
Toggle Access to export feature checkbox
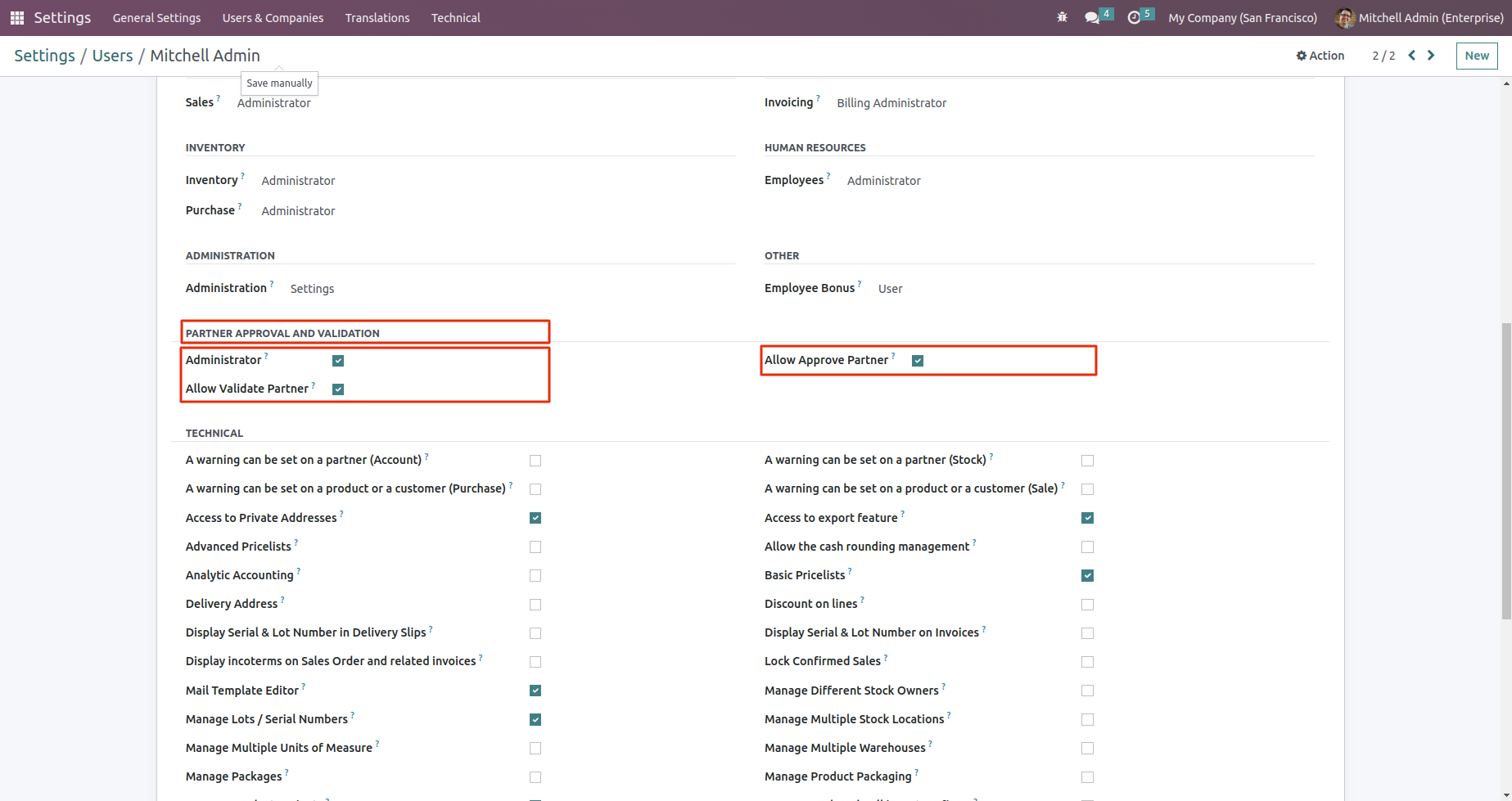tap(1087, 518)
